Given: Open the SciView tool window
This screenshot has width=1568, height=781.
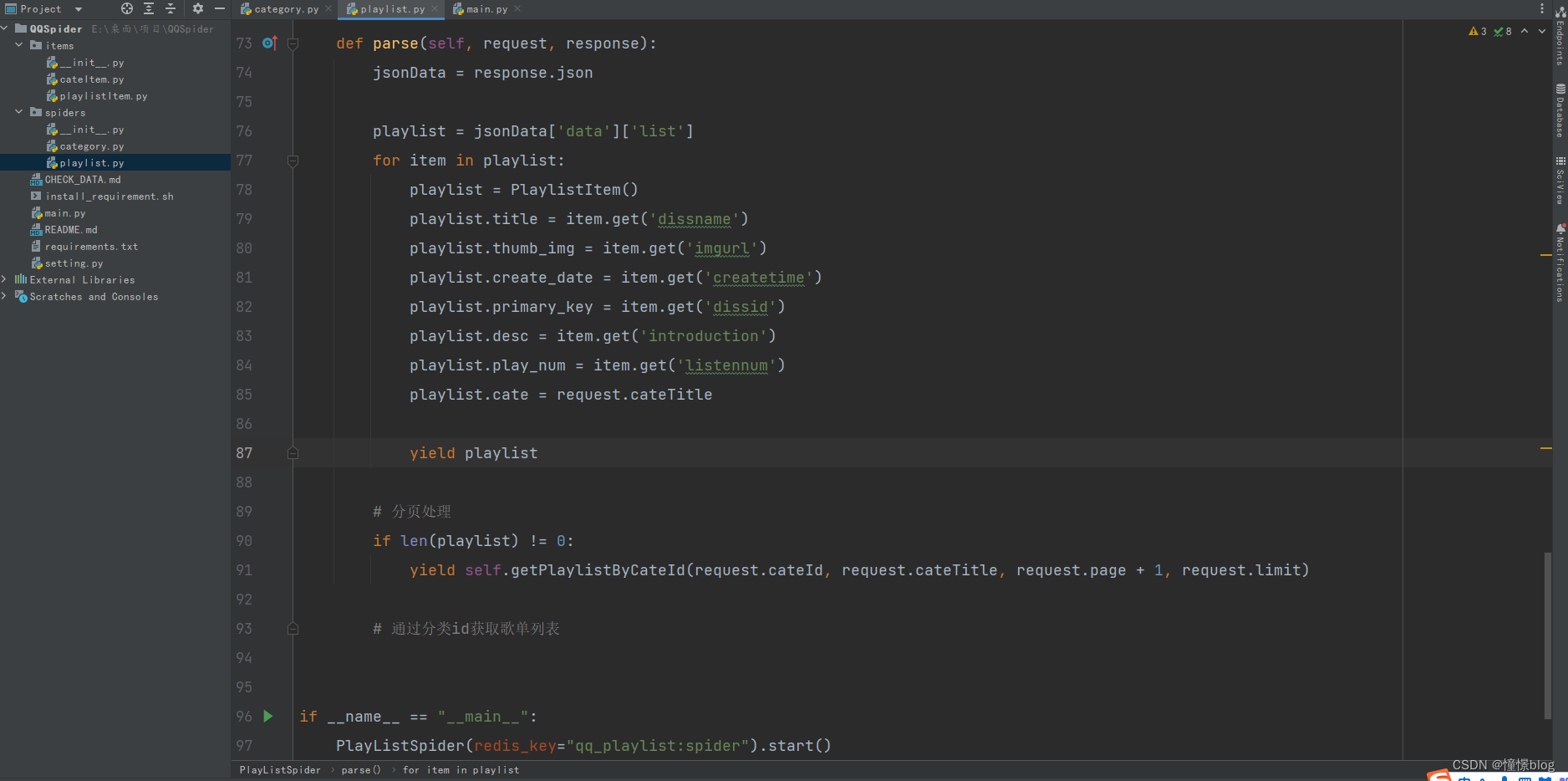Looking at the screenshot, I should pos(1560,180).
